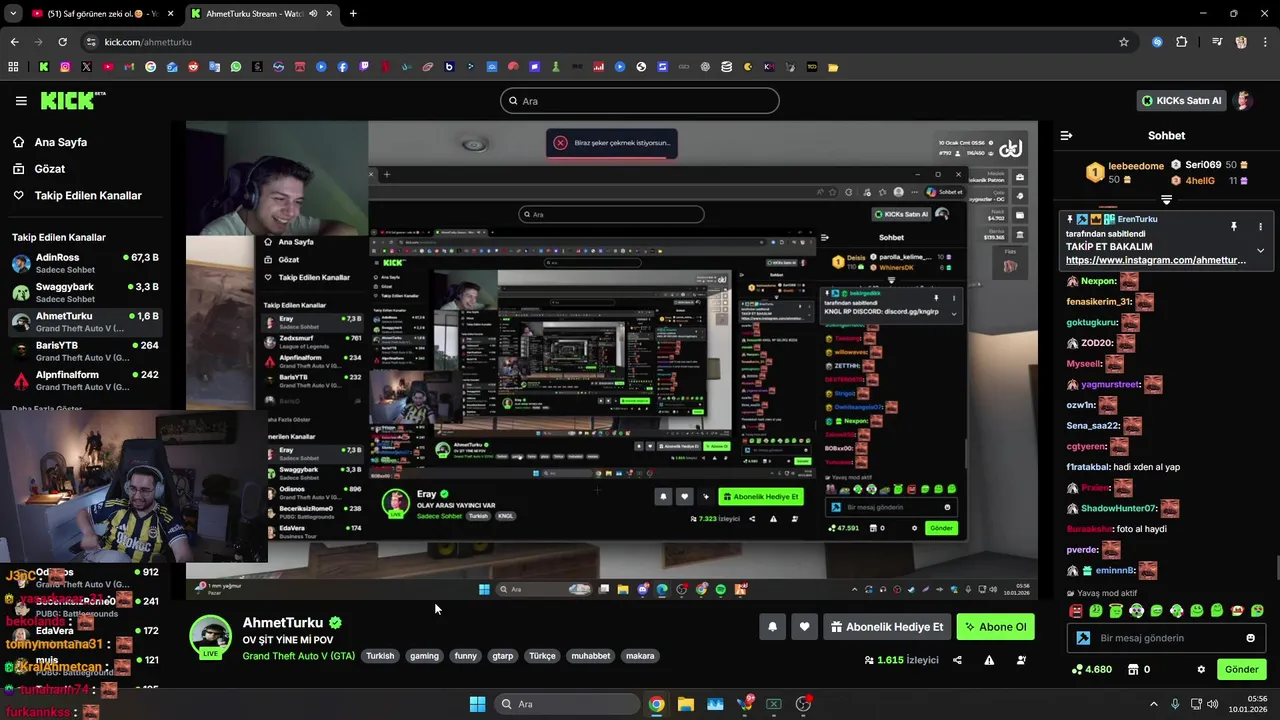Collapse the Sohbet chat panel
Screen dimensions: 1280x720
(1066, 135)
